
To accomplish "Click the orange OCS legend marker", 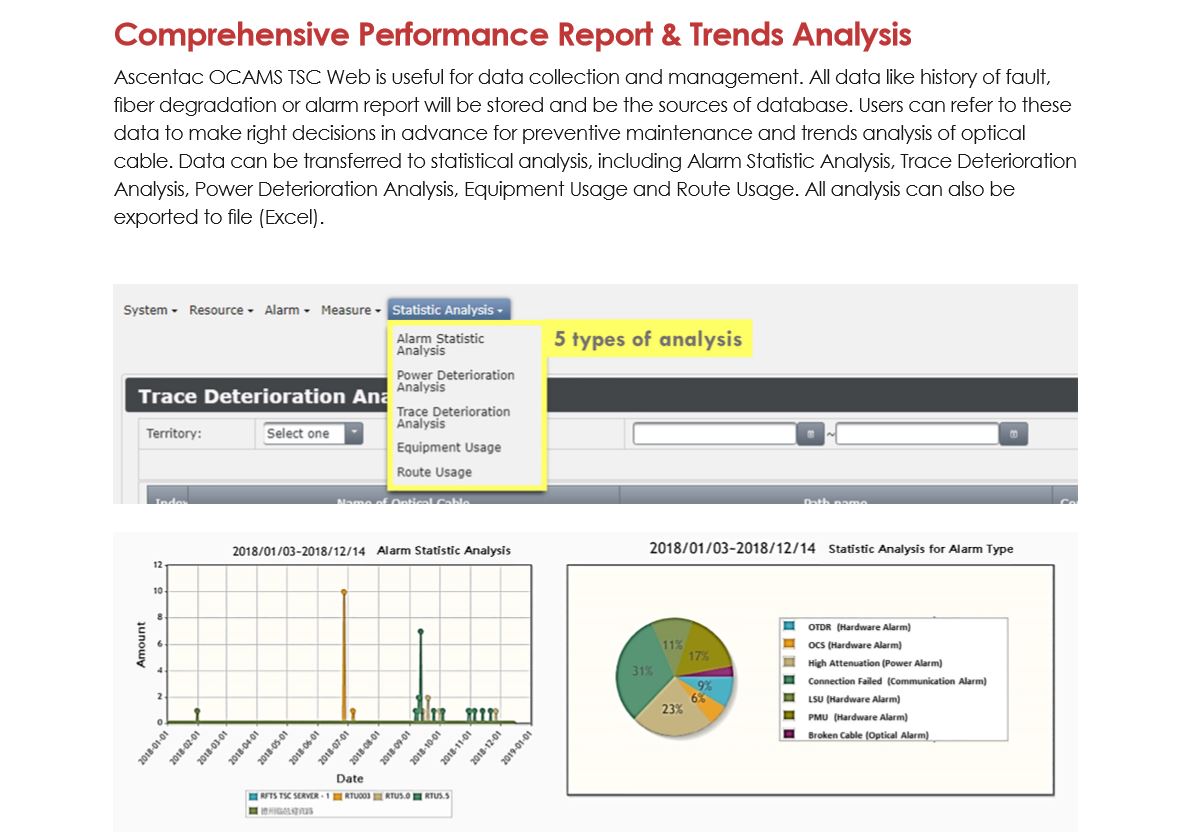I will [x=789, y=645].
